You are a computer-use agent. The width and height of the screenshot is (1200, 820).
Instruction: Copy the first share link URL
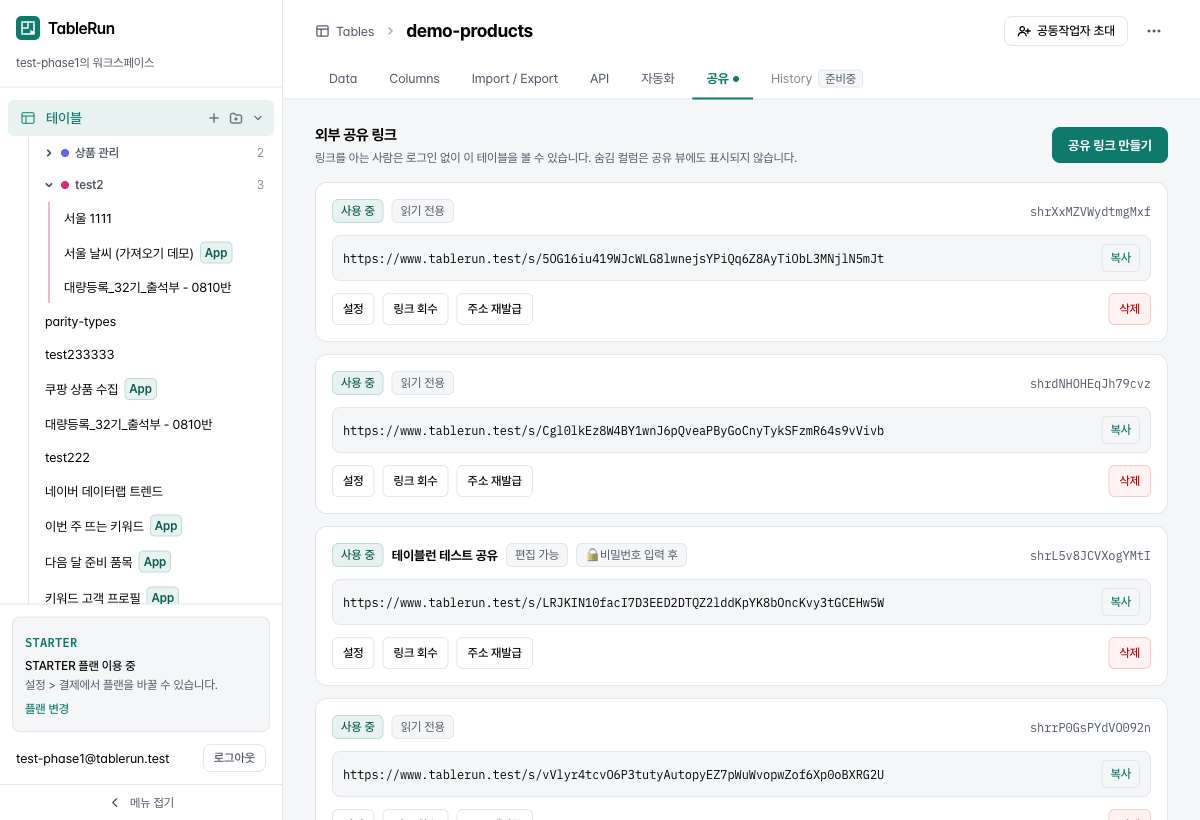click(x=1121, y=258)
